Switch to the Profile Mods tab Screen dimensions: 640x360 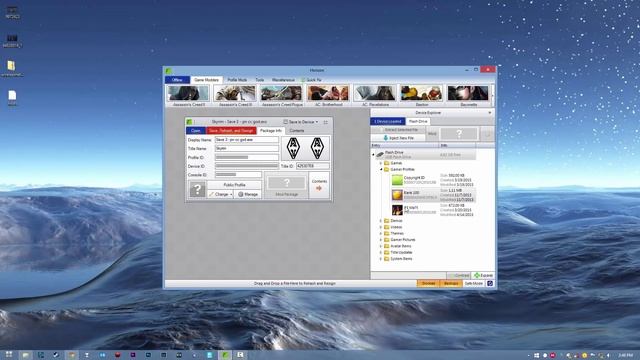click(237, 80)
